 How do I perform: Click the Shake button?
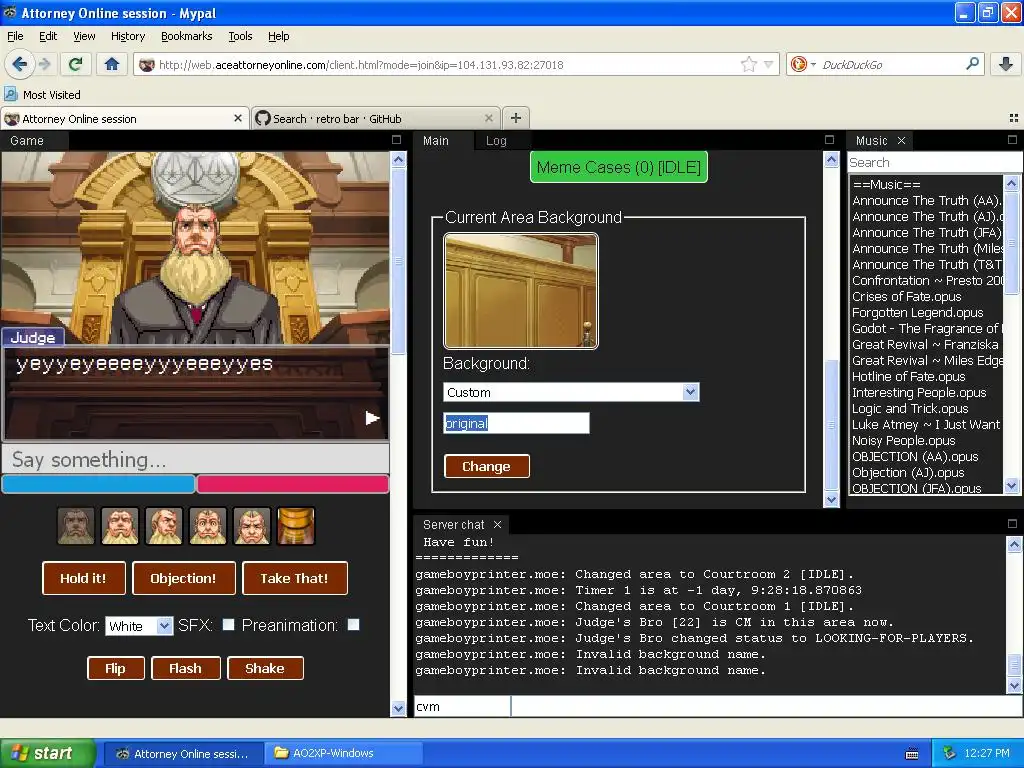[265, 668]
